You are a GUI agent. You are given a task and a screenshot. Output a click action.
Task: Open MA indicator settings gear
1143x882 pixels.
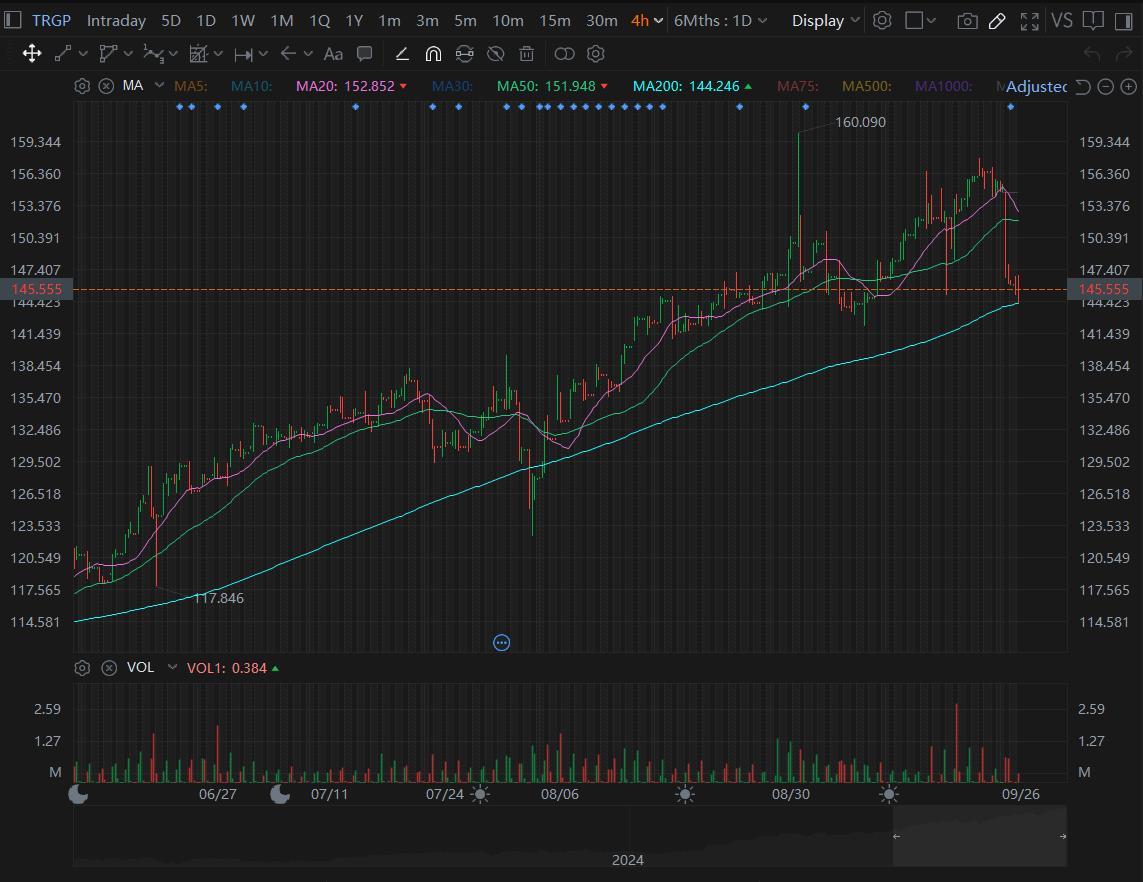82,86
